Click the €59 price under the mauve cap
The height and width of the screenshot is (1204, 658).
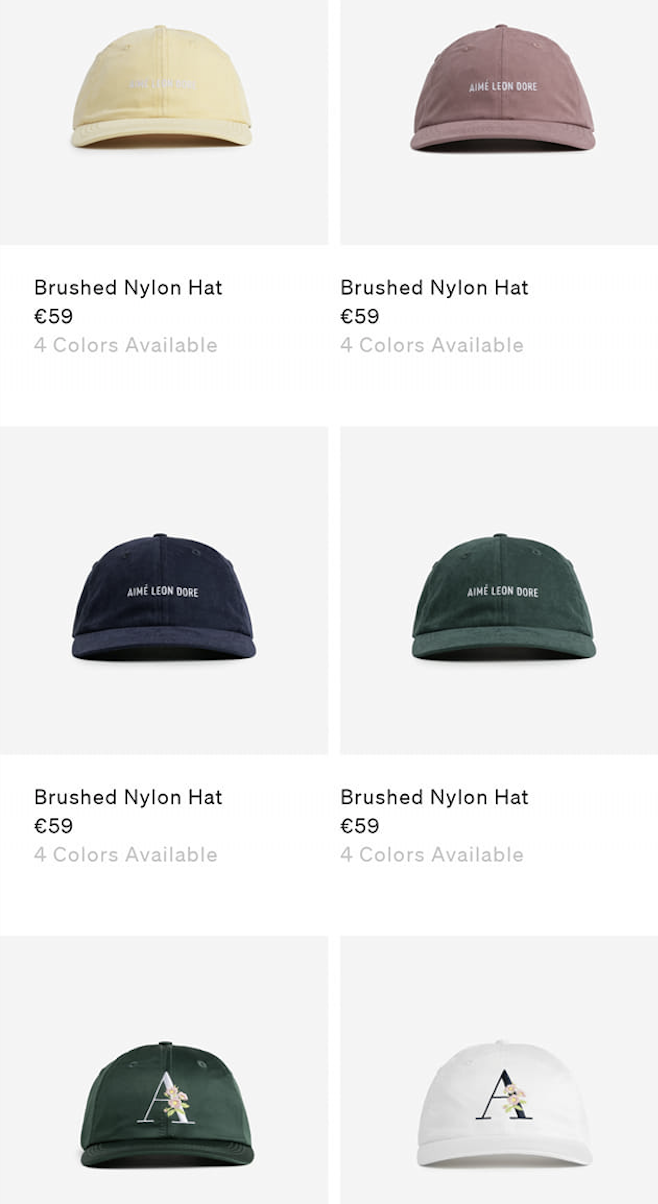(360, 317)
